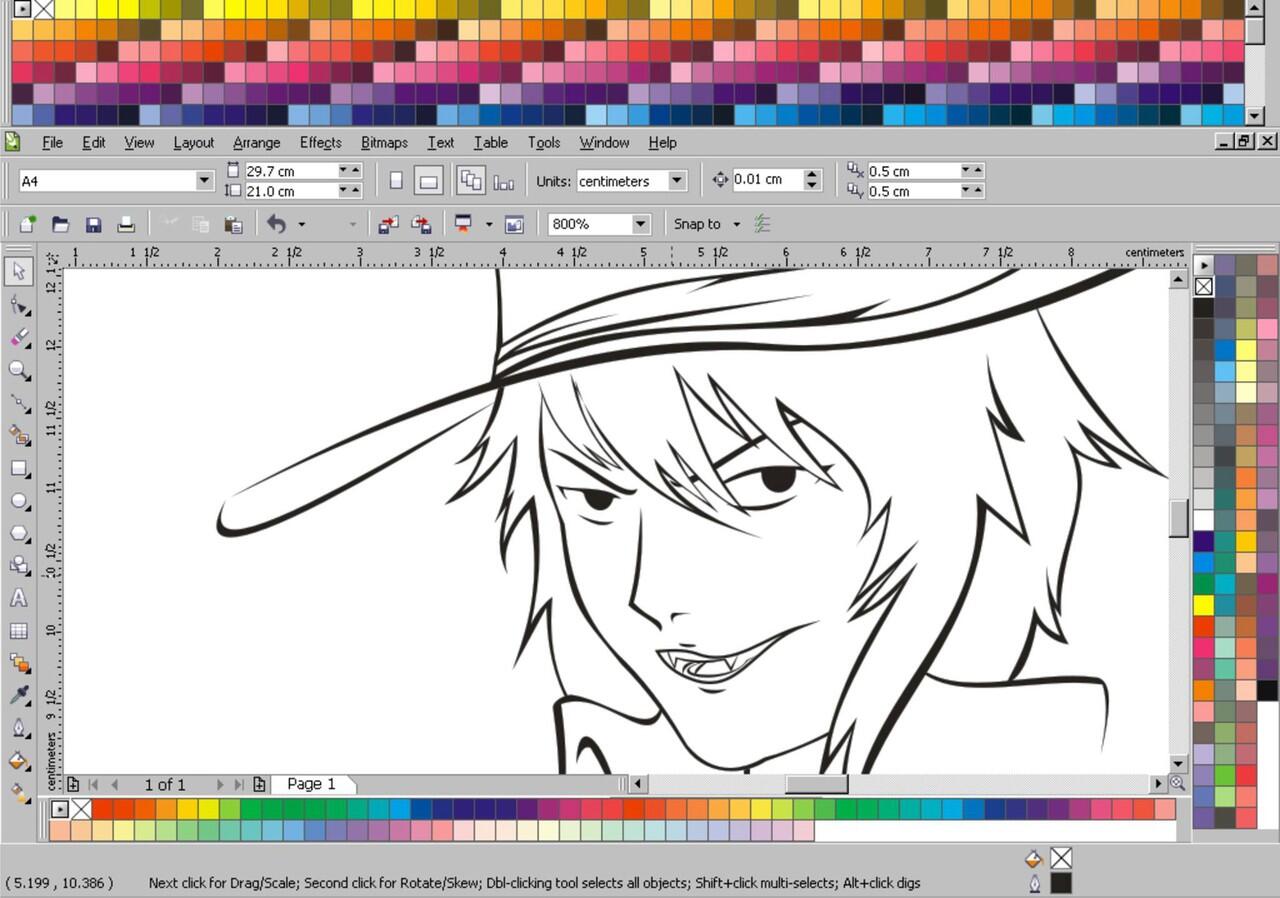Choose the Crop tool in the toolbox
Viewport: 1280px width, 898px height.
[19, 337]
